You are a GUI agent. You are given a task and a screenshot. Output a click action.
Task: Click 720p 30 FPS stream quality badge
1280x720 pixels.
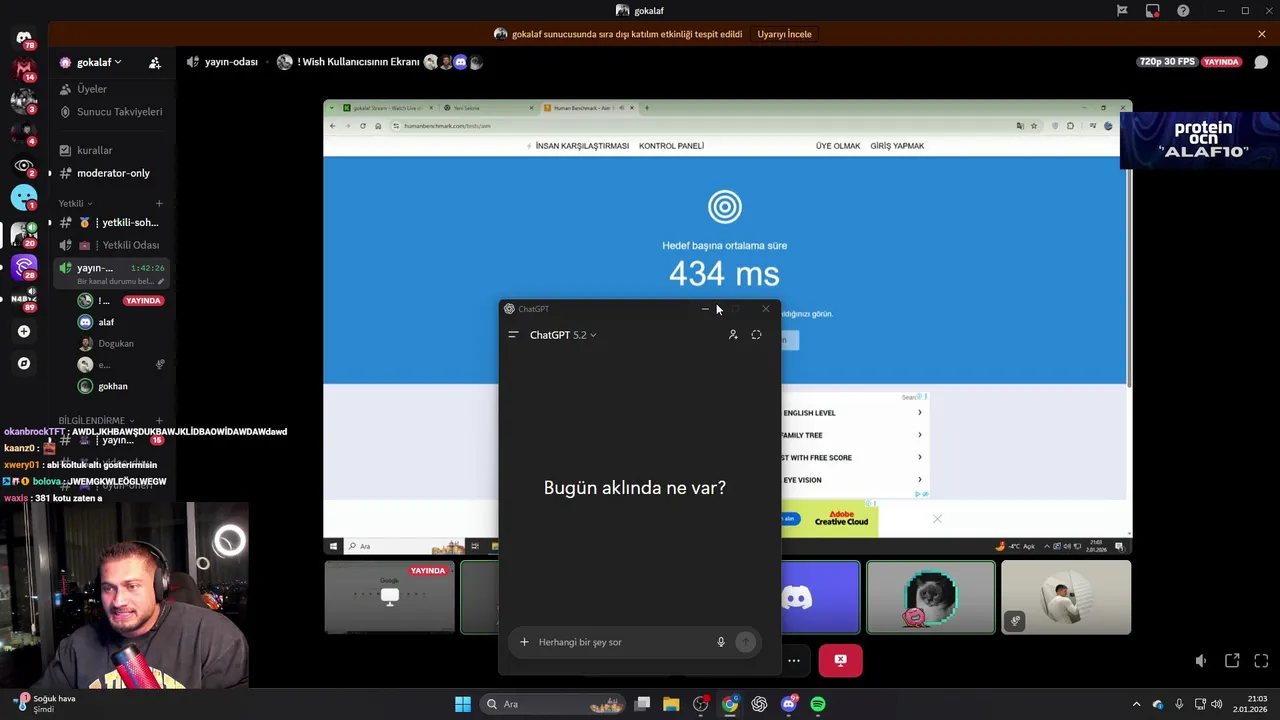(x=1167, y=62)
